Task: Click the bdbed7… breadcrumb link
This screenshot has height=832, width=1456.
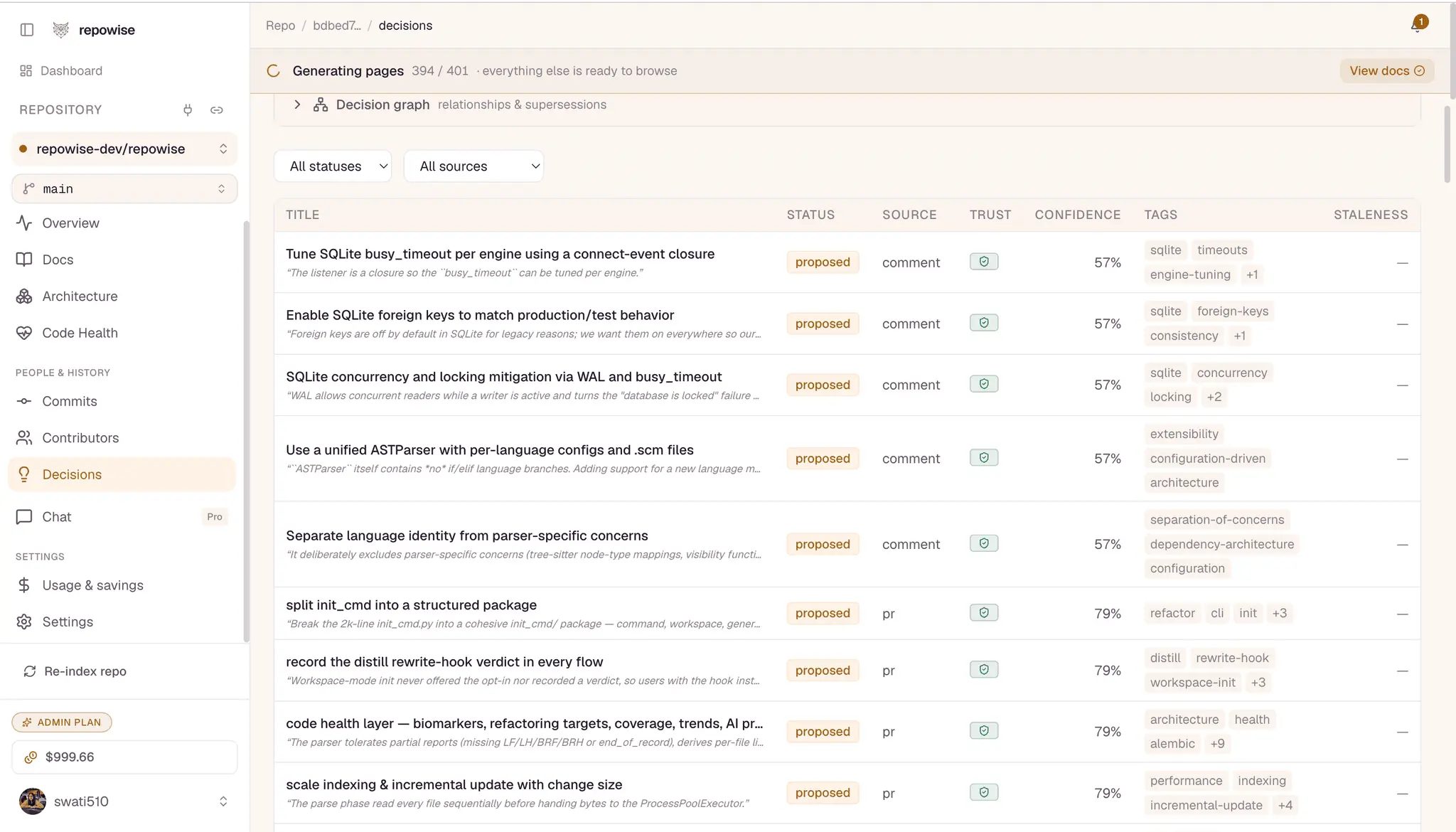Action: coord(337,26)
